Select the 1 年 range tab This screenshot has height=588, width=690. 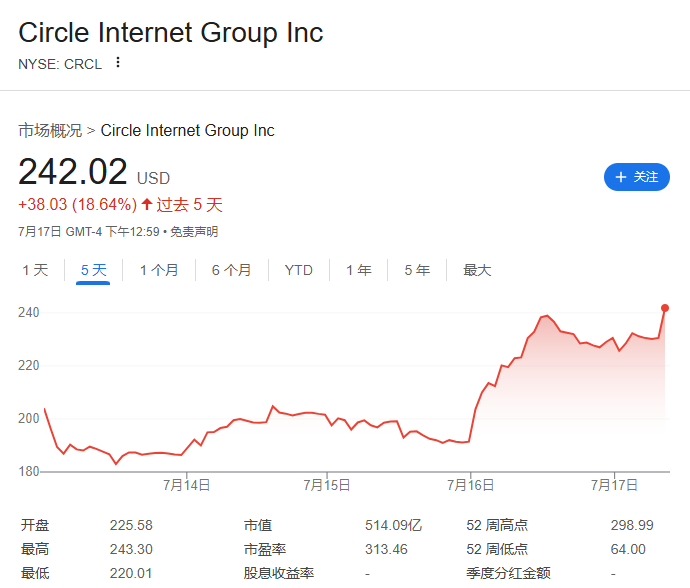pyautogui.click(x=359, y=270)
